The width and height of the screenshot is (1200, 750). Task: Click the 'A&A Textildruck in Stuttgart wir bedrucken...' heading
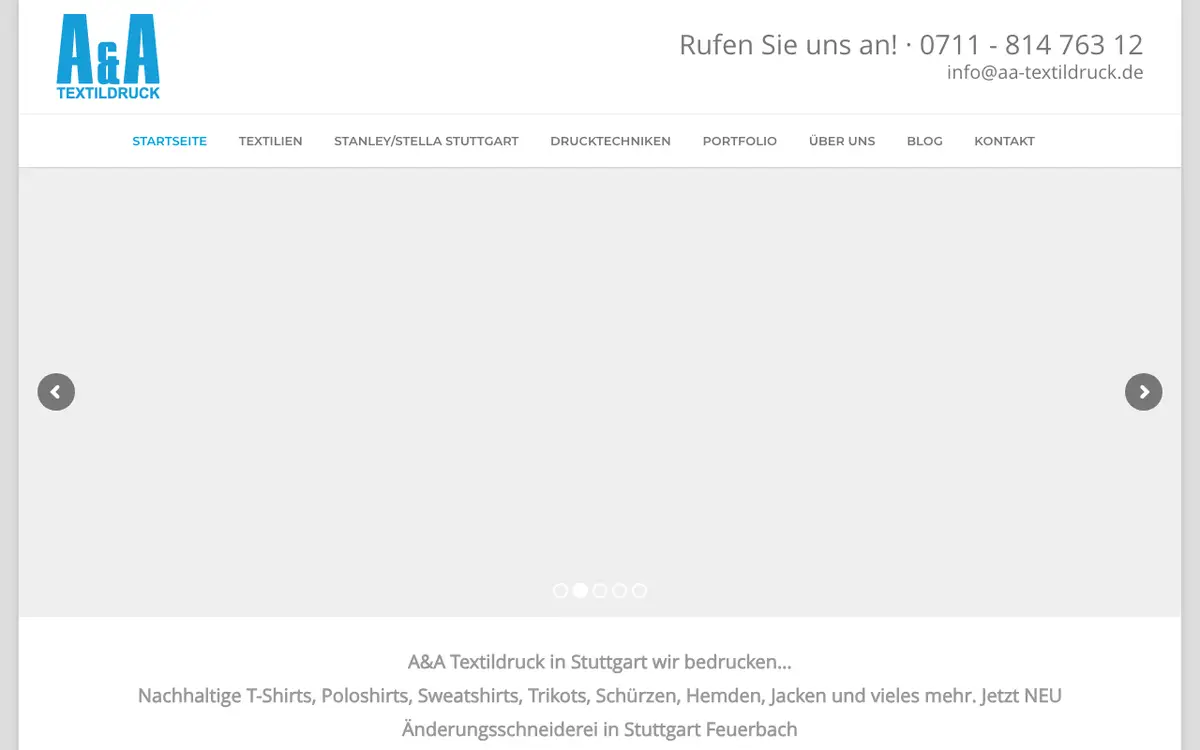point(600,662)
